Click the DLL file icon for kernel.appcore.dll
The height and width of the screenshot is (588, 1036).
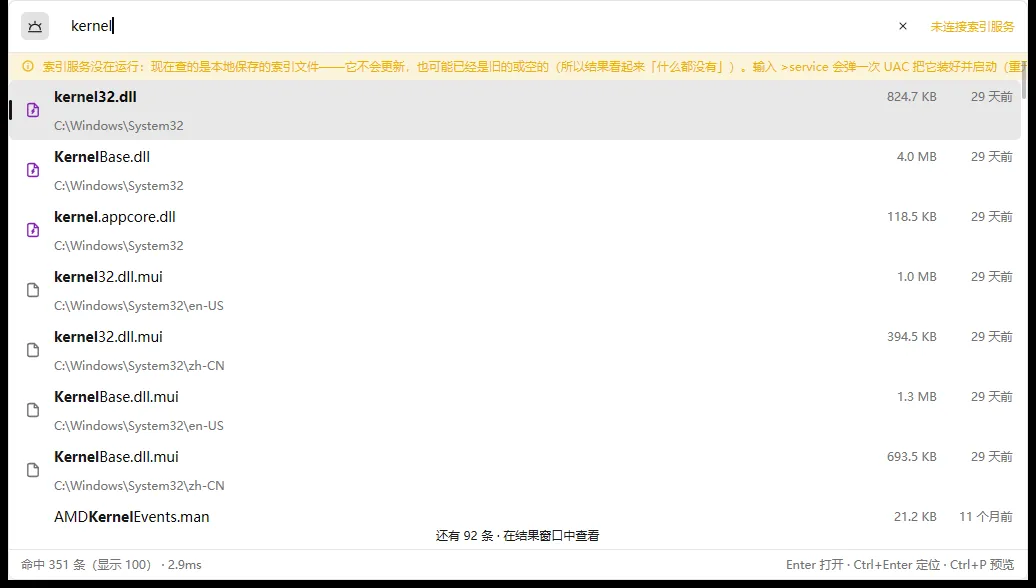[33, 231]
